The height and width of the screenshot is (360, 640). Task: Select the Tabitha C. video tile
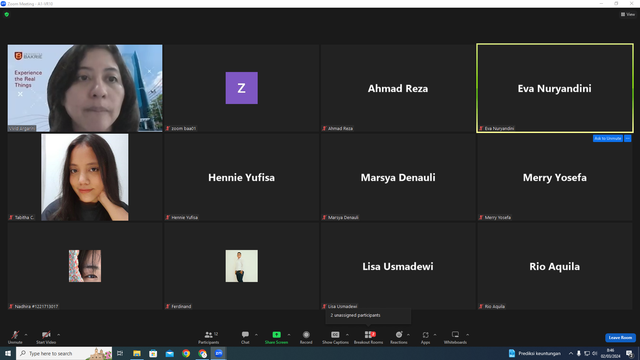(85, 177)
